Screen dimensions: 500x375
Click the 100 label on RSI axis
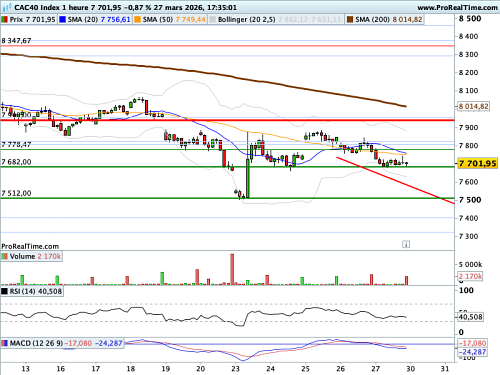(x=466, y=291)
